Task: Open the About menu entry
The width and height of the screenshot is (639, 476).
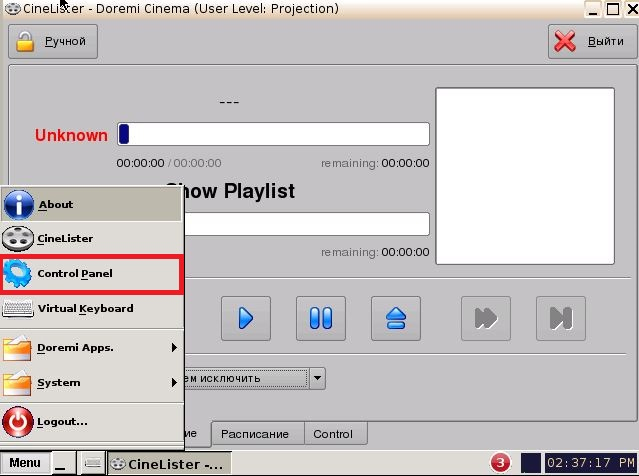Action: click(92, 205)
